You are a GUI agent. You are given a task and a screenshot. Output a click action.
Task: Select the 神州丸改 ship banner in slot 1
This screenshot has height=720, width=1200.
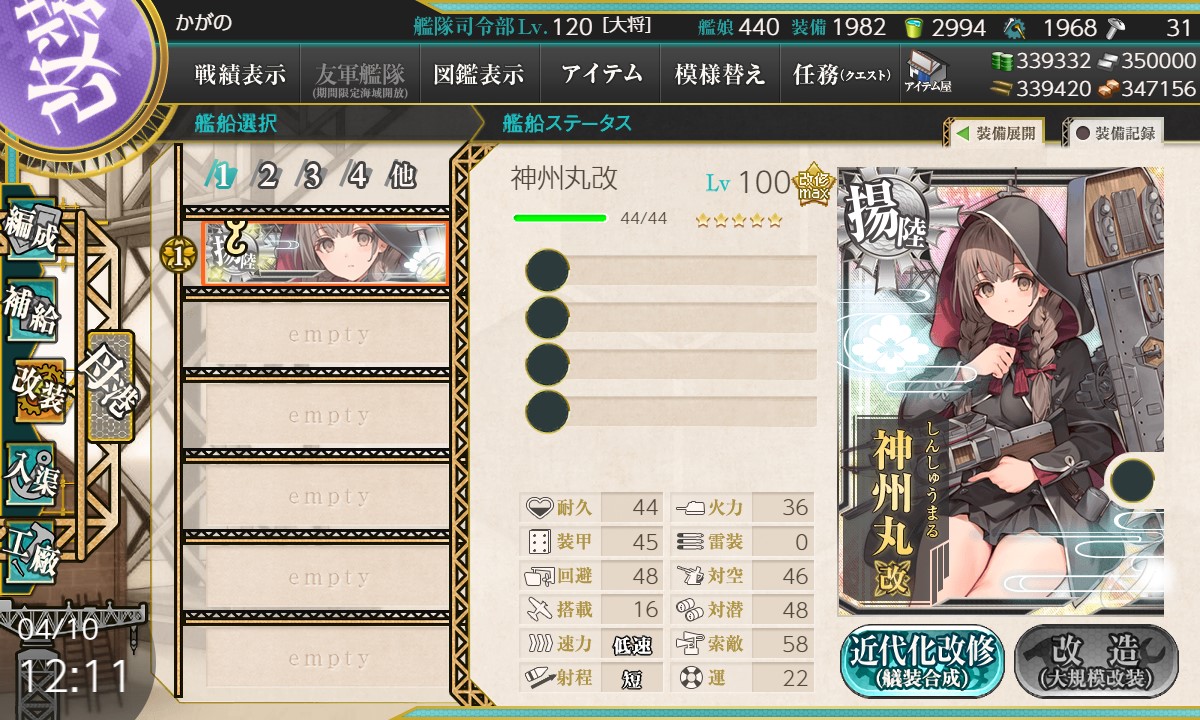325,254
